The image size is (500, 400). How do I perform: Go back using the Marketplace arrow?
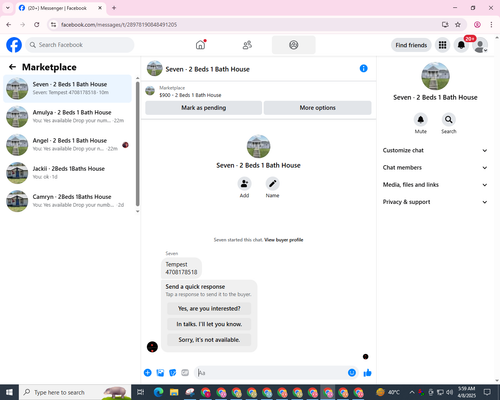pos(12,67)
